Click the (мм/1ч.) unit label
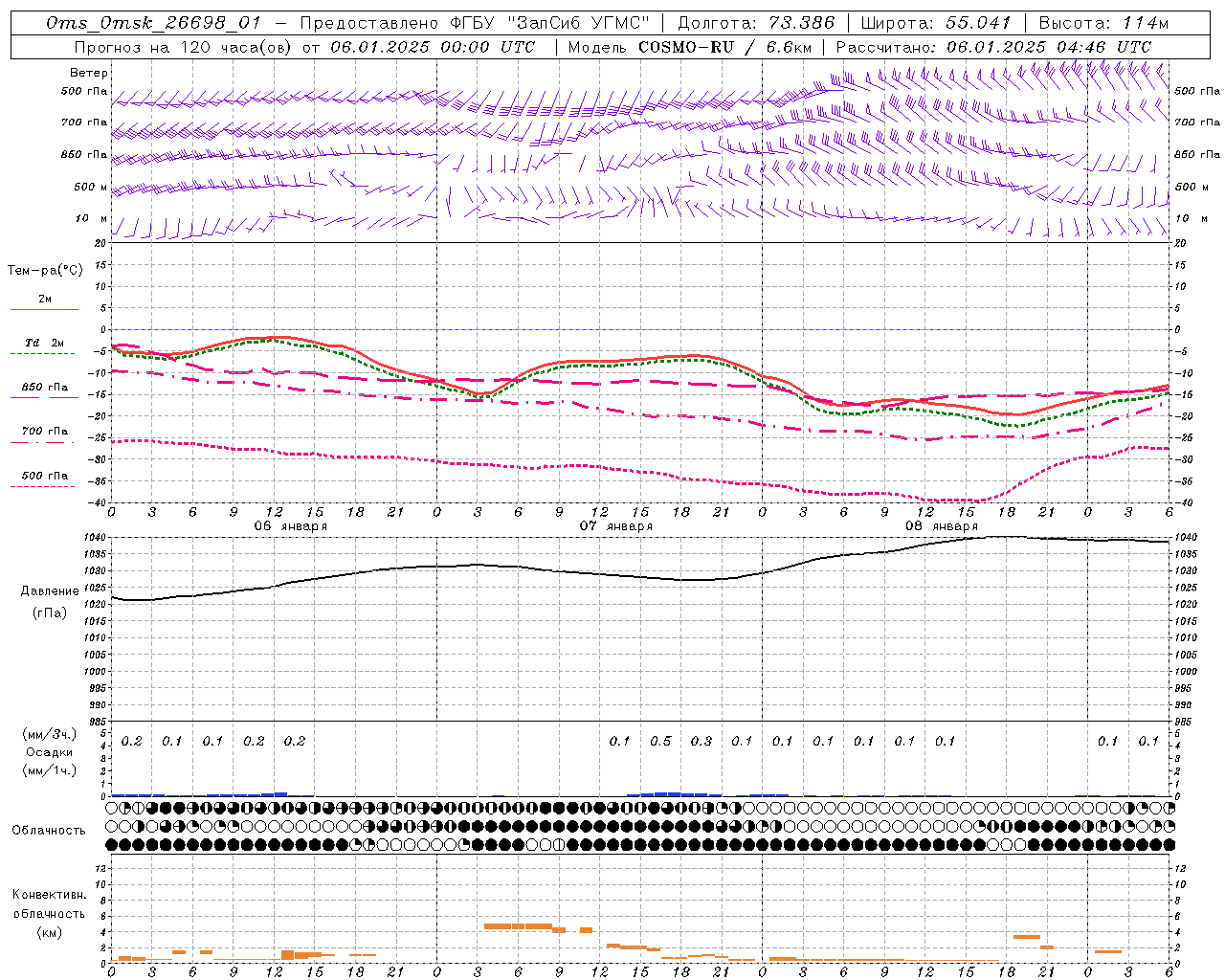The height and width of the screenshot is (980, 1225). point(50,770)
